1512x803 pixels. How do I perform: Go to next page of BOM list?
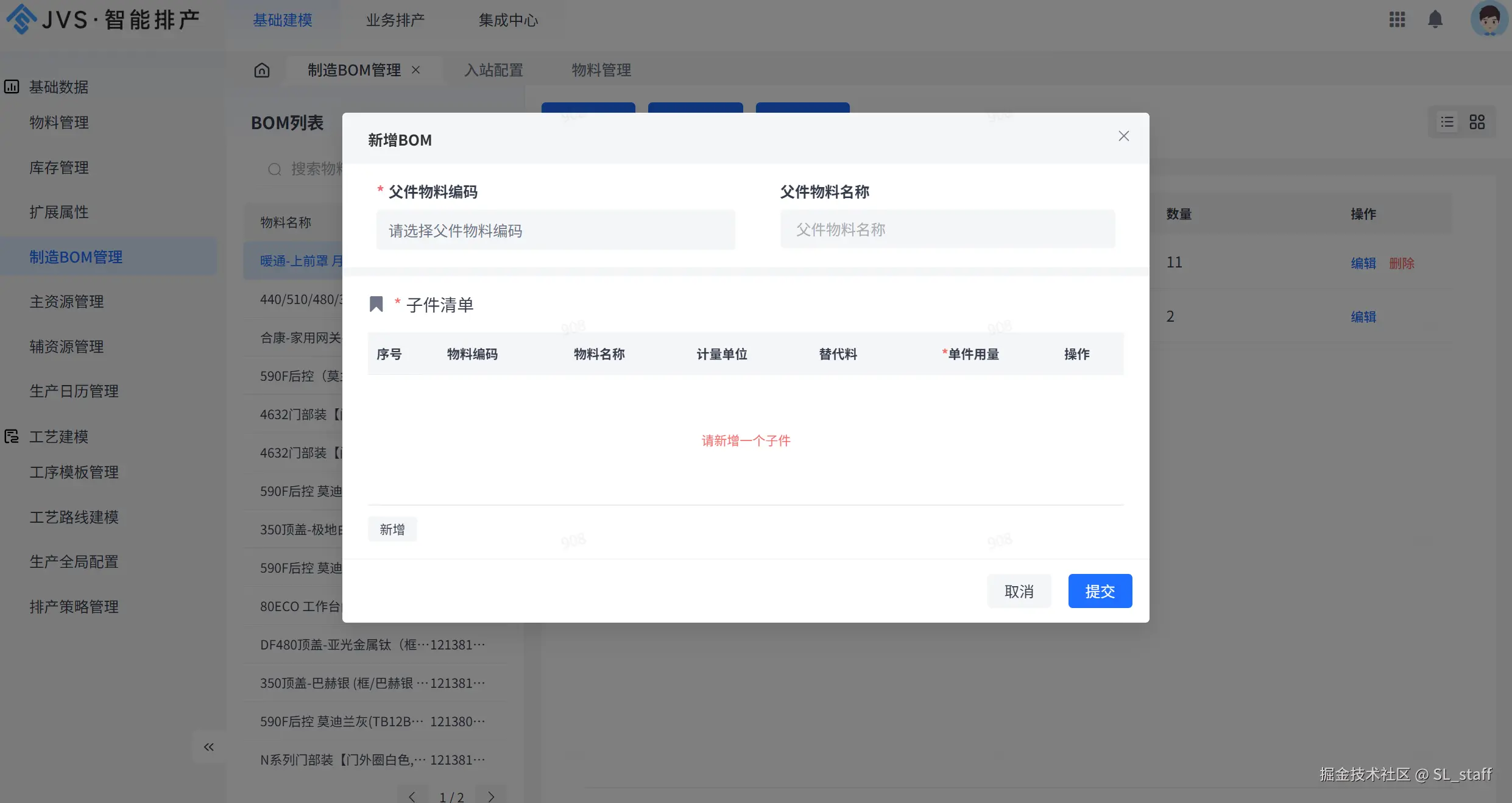click(x=491, y=796)
